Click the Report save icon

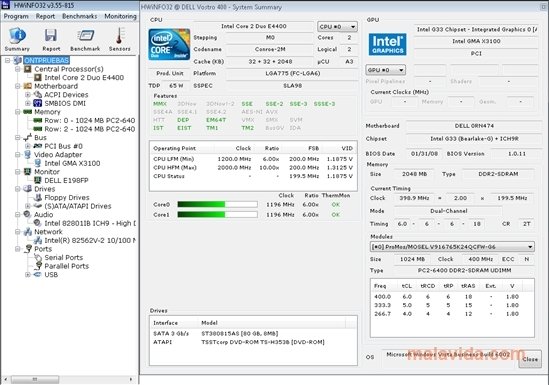(x=51, y=35)
